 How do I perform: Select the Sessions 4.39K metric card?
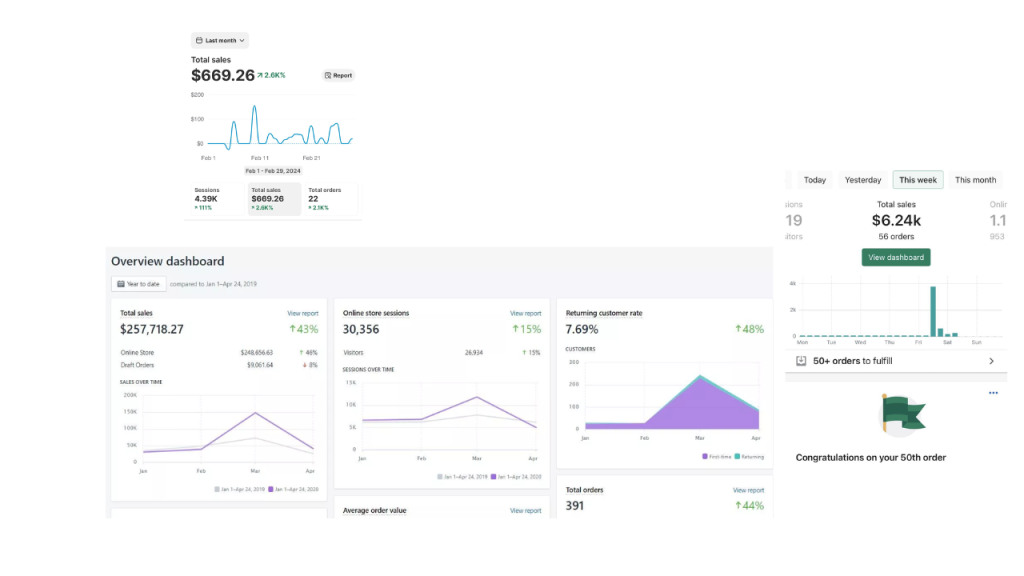217,199
